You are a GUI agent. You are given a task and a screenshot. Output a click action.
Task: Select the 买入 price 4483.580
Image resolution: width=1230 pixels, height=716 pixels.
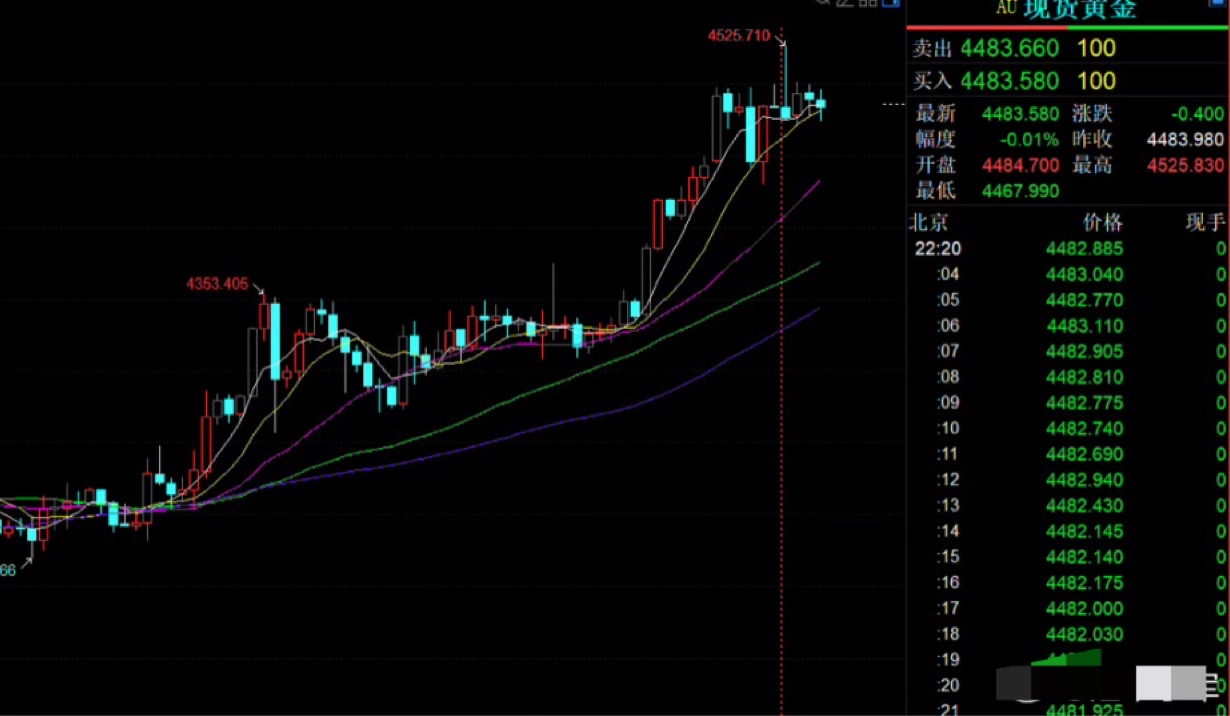pos(1010,81)
